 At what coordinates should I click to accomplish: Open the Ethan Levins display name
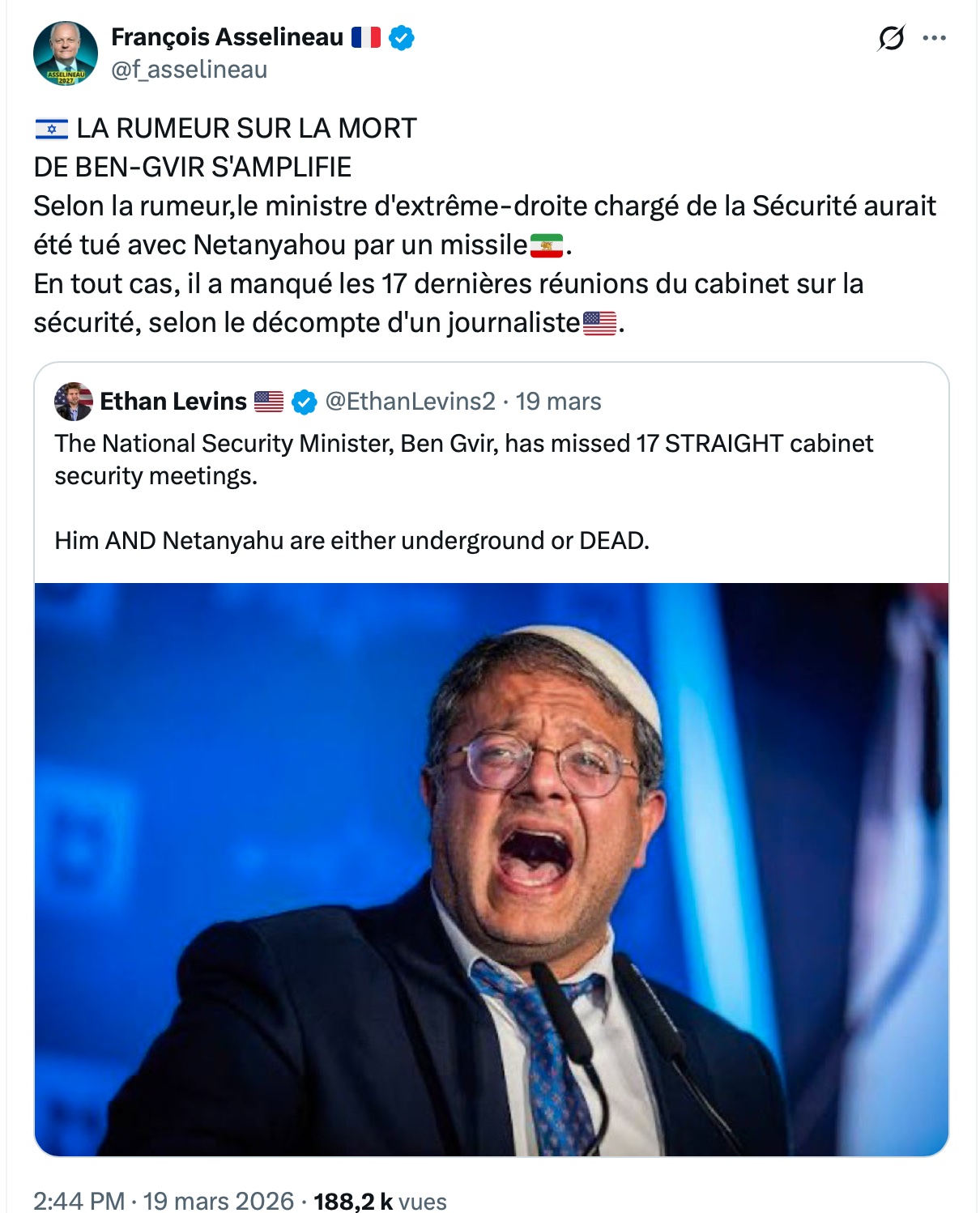173,402
